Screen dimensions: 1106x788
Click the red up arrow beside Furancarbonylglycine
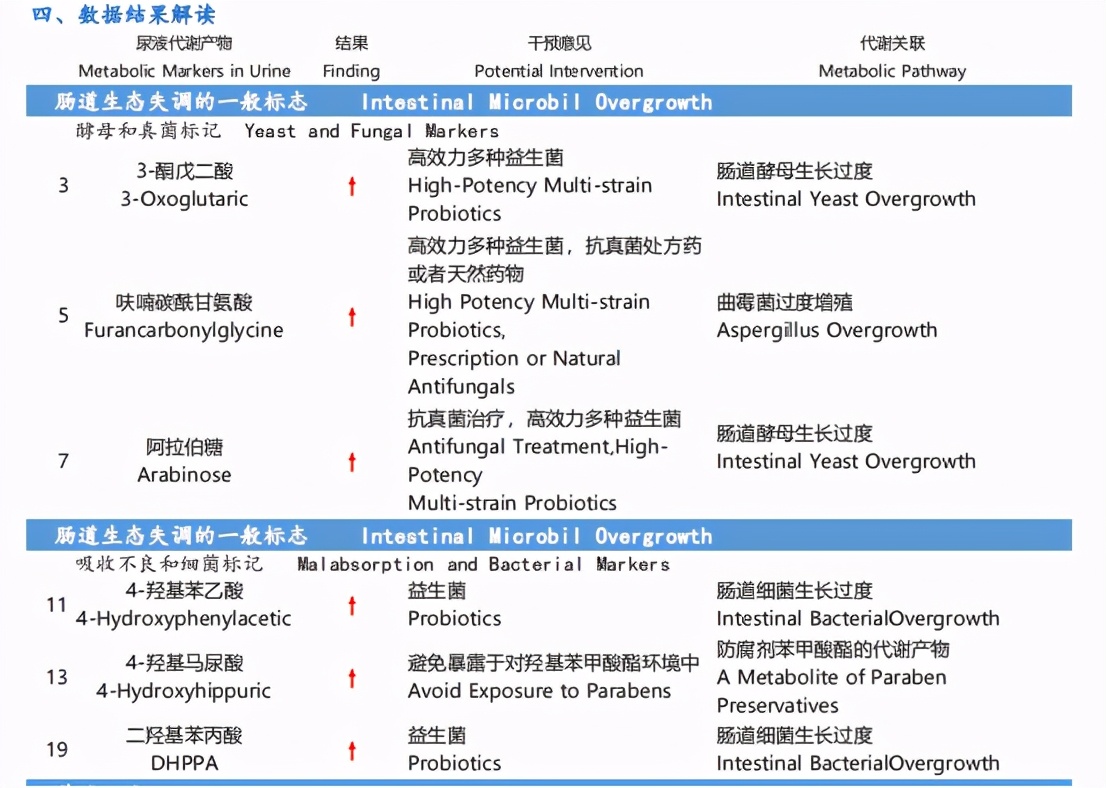click(x=352, y=316)
